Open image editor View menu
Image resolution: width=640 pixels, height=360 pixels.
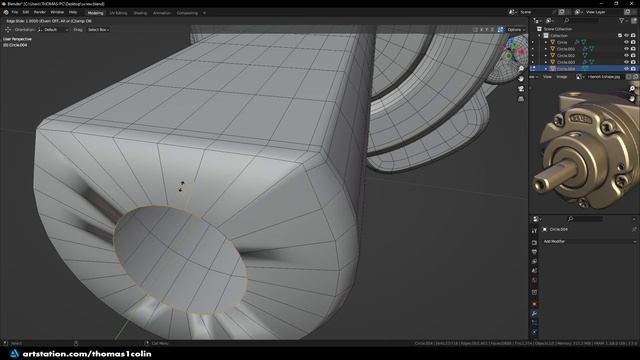click(x=547, y=77)
